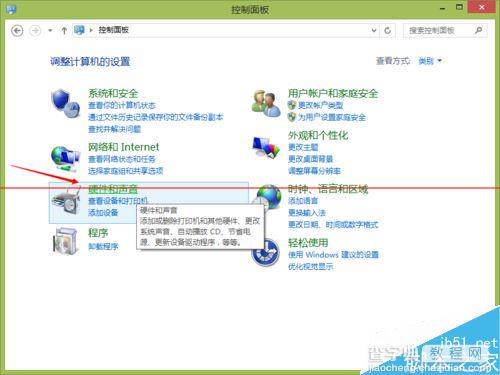Click the Hardware and Sound printer icon

pos(66,200)
